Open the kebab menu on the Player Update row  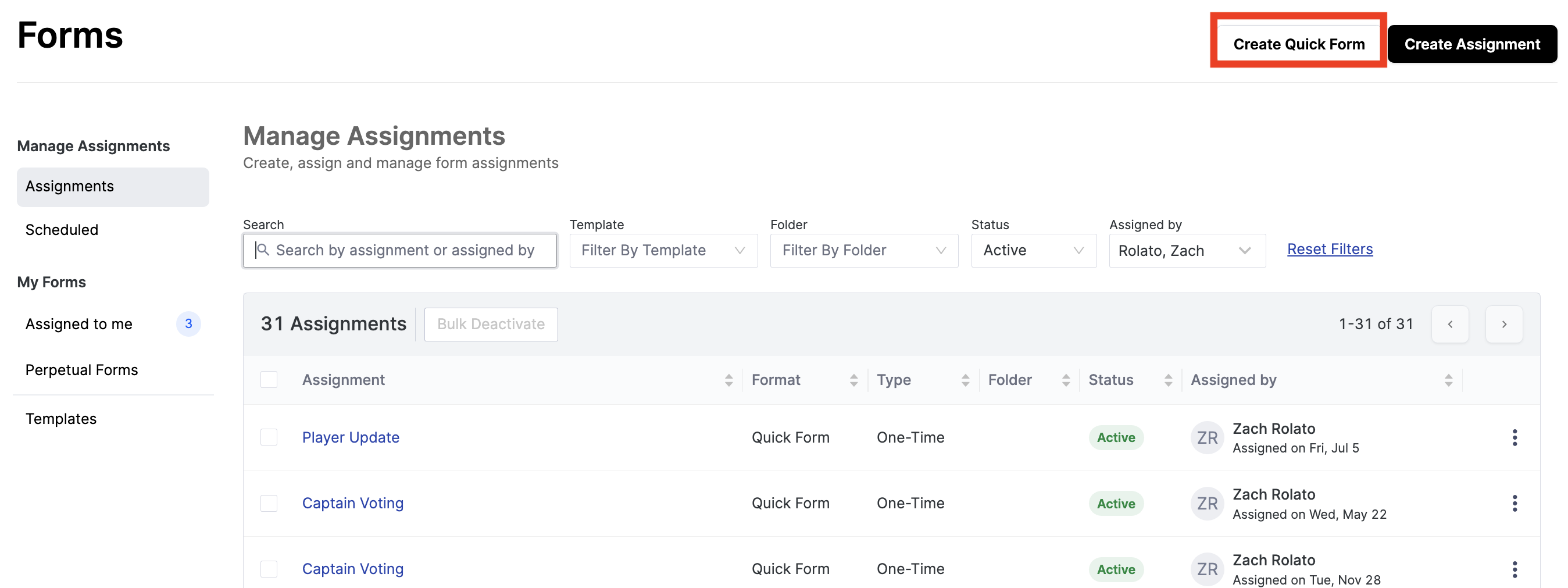(x=1515, y=437)
